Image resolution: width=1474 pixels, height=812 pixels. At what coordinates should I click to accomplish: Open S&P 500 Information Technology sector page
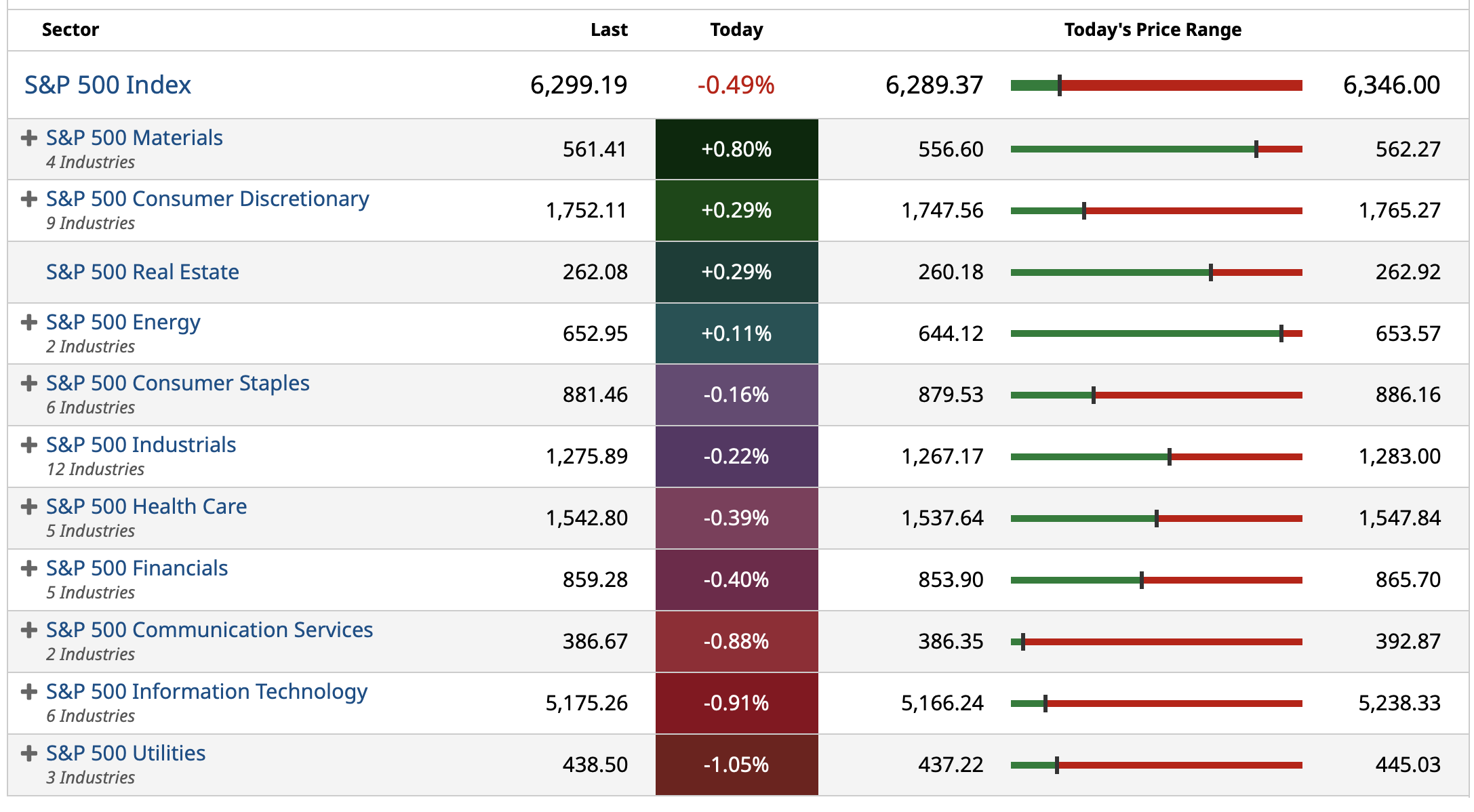[x=207, y=692]
